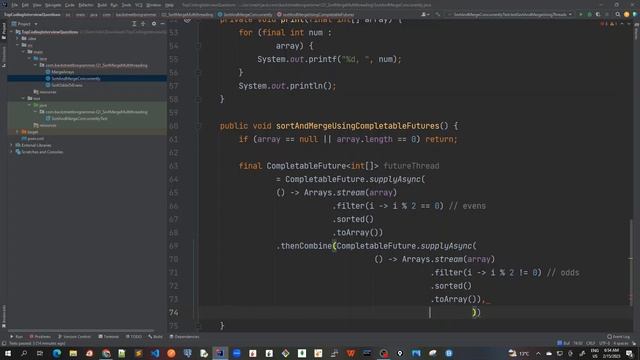
Task: Open Project panel settings gear
Action: click(154, 24)
